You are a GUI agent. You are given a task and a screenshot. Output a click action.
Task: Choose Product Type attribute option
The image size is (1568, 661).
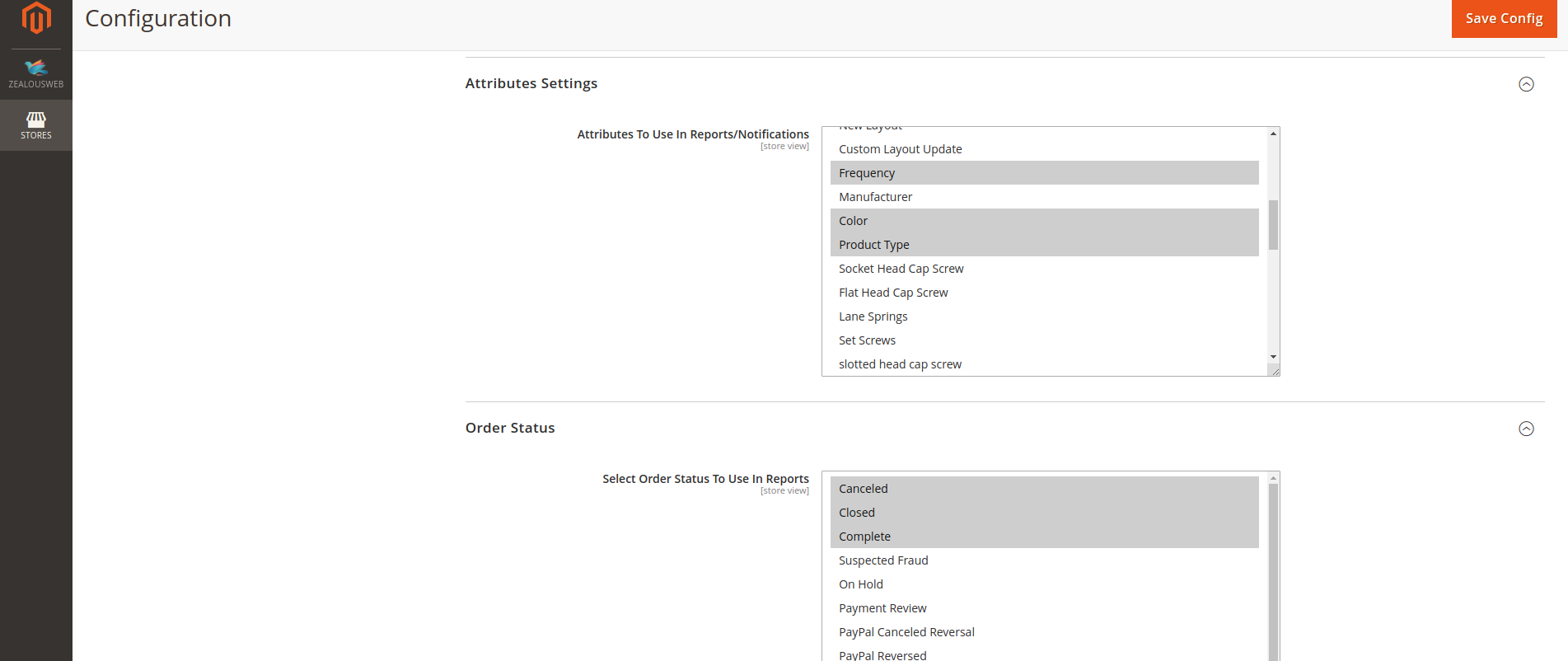873,245
